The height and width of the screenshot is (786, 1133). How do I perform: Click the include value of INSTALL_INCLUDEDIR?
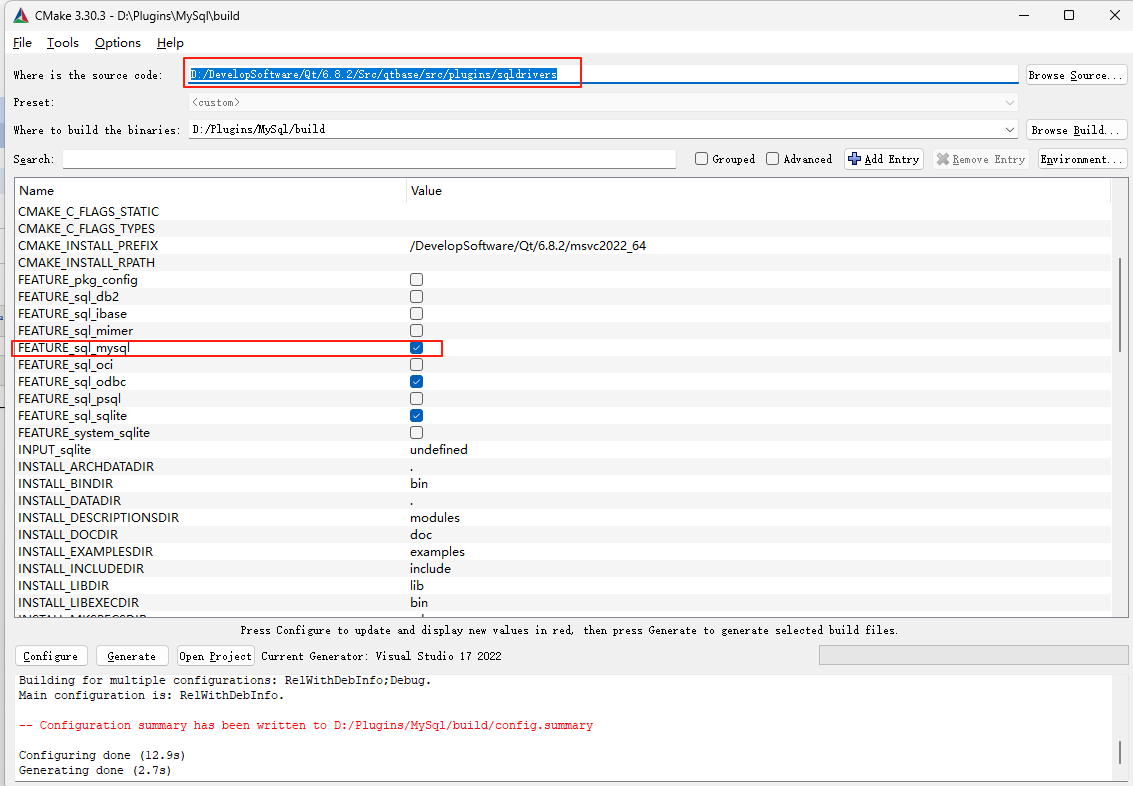pos(430,569)
